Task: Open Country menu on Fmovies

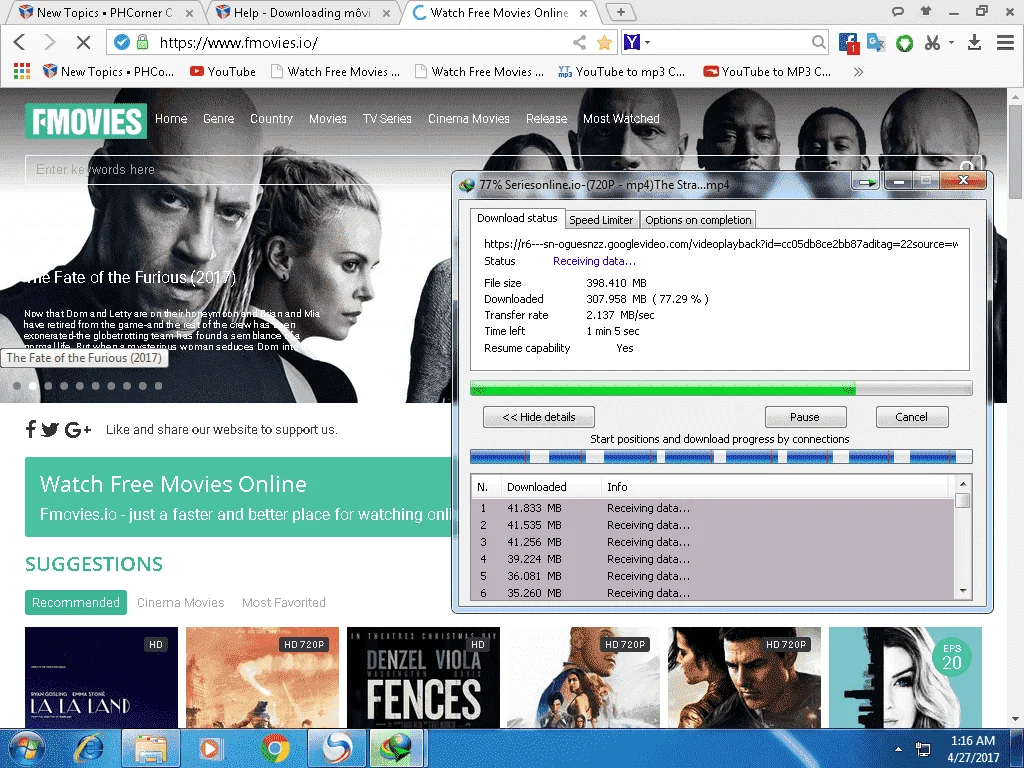Action: tap(271, 119)
